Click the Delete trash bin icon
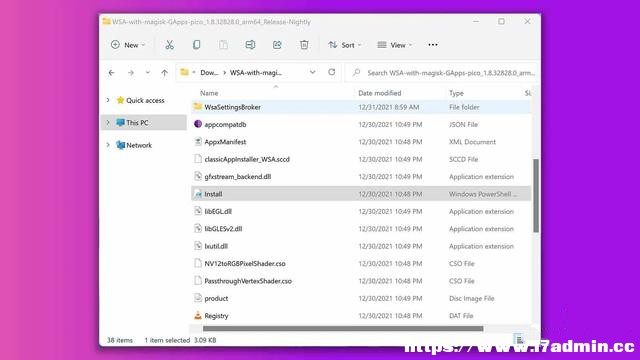This screenshot has width=640, height=360. [x=304, y=45]
